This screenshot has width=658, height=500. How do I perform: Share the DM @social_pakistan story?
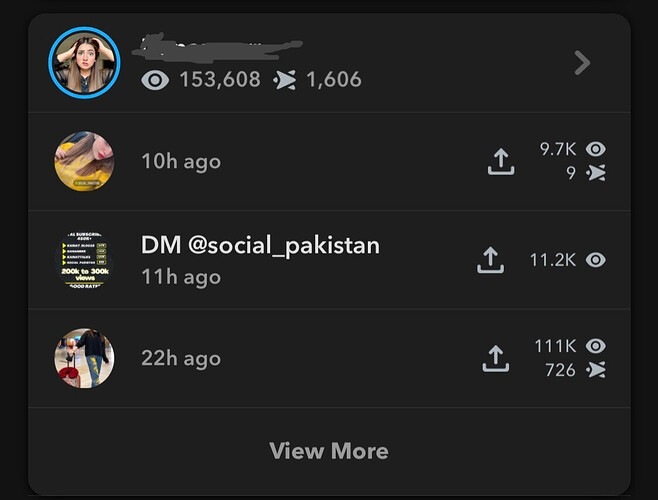point(491,260)
